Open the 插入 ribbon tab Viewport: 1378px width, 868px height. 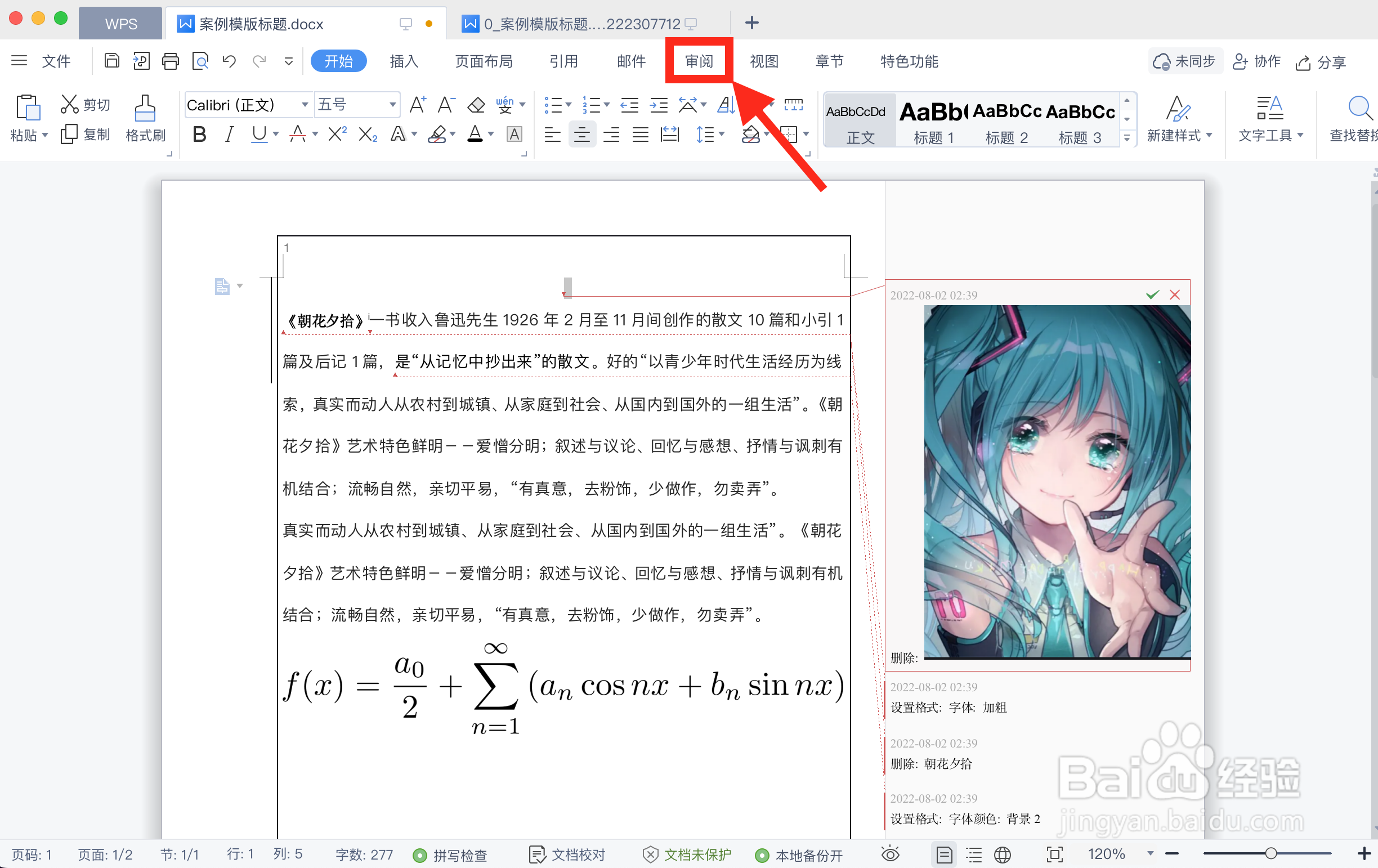click(404, 61)
